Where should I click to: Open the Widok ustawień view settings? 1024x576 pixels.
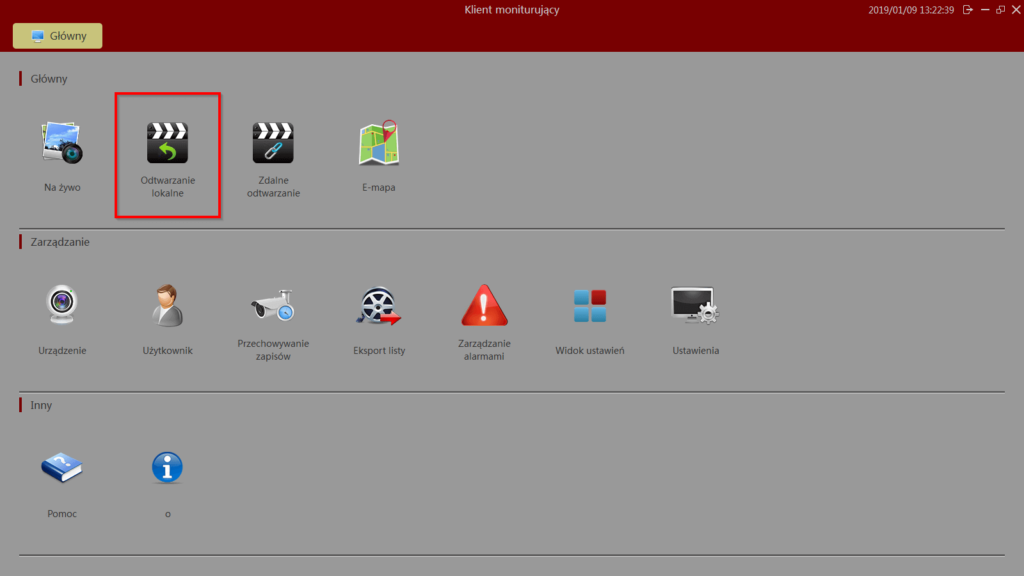tap(590, 306)
